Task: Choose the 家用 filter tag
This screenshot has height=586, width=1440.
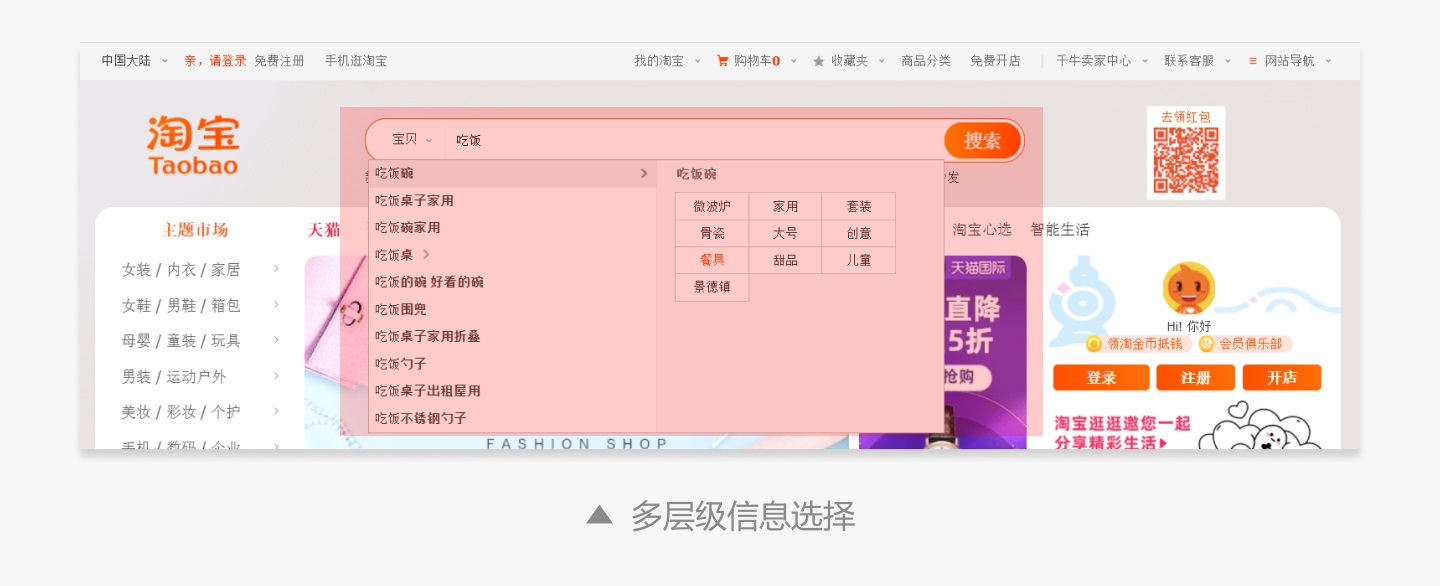Action: (x=785, y=206)
